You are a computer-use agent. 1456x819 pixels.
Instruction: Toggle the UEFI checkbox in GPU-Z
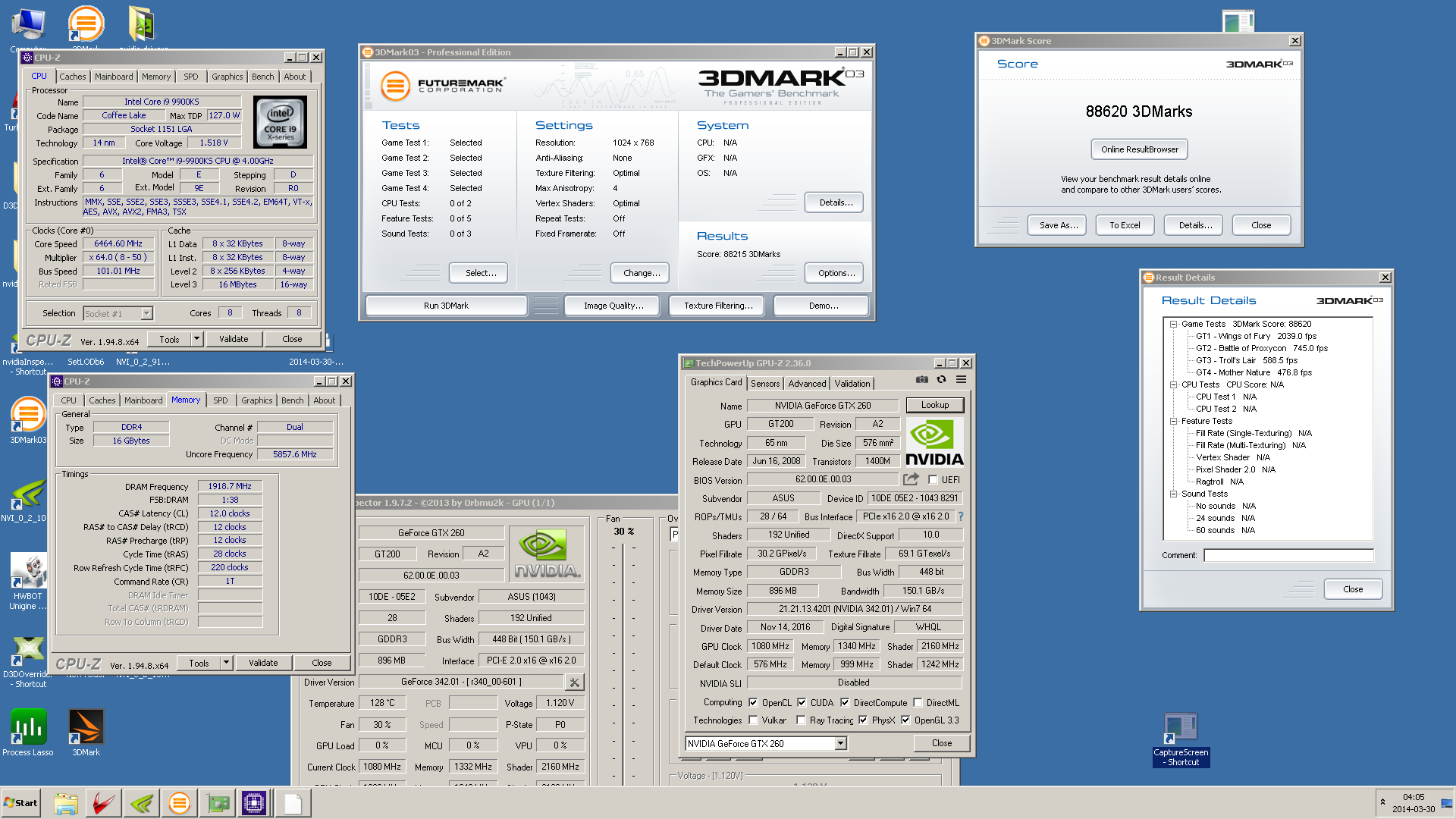click(x=933, y=480)
